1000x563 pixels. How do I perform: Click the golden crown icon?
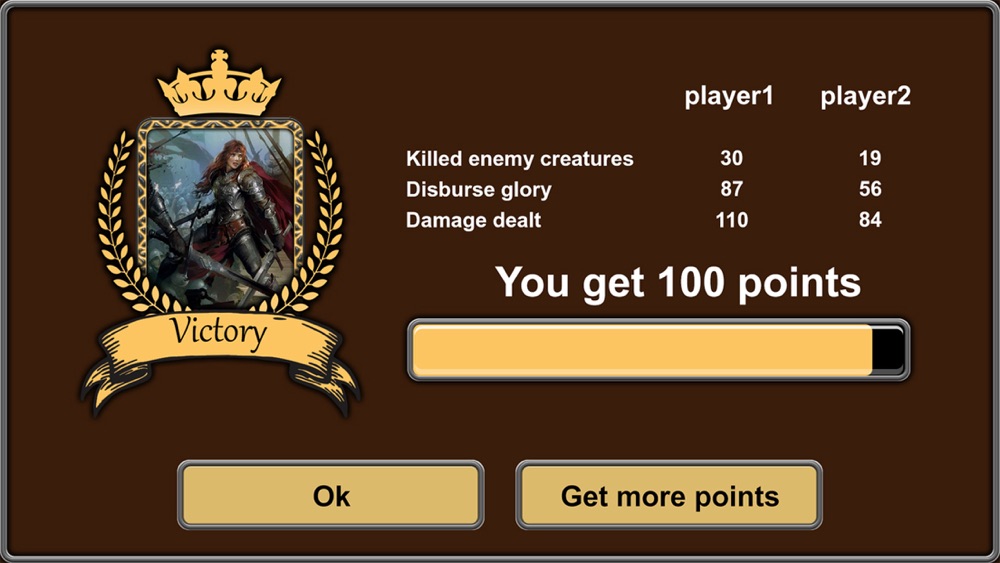tap(219, 83)
